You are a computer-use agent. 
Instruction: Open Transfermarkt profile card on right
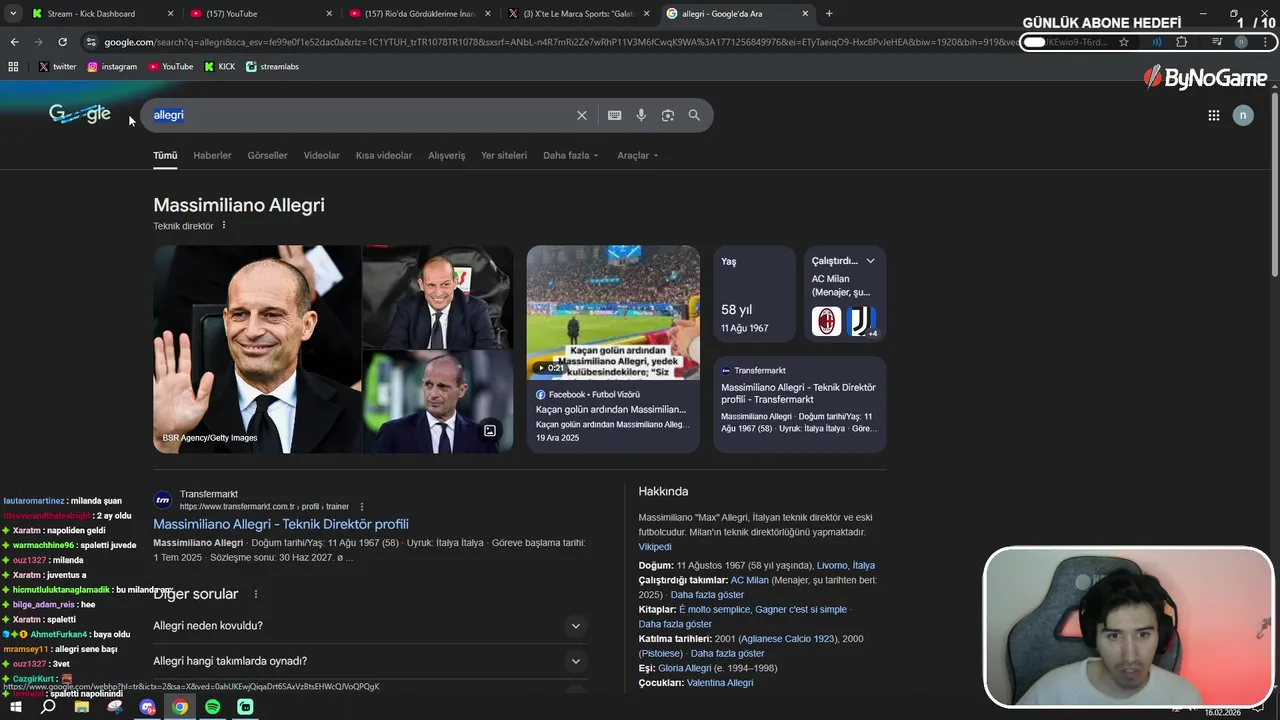pos(799,404)
